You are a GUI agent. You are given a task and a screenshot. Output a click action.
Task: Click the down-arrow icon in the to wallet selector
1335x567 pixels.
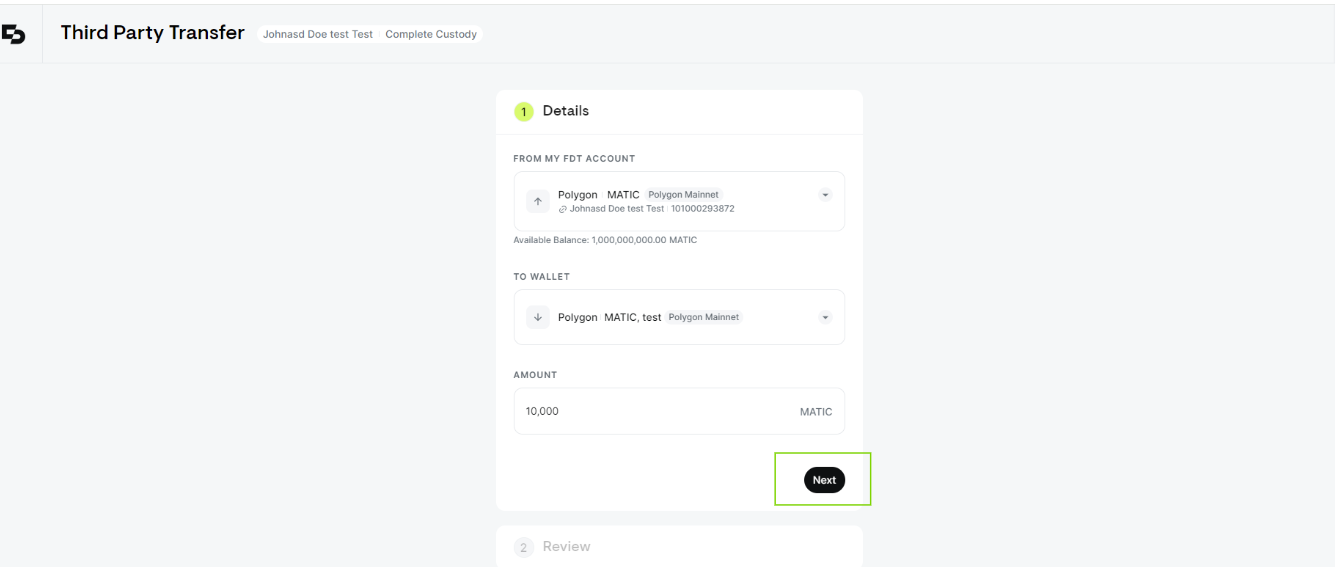click(538, 317)
